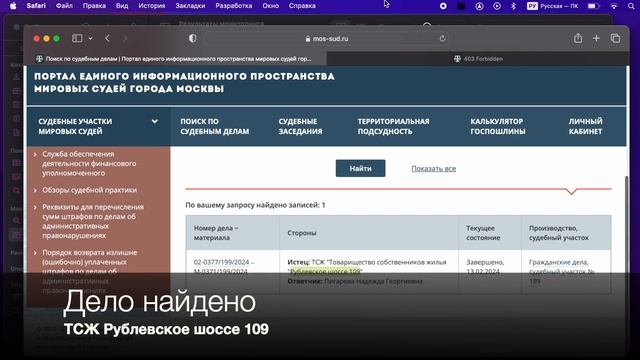
Task: Toggle the Safari sidebar
Action: click(x=77, y=38)
